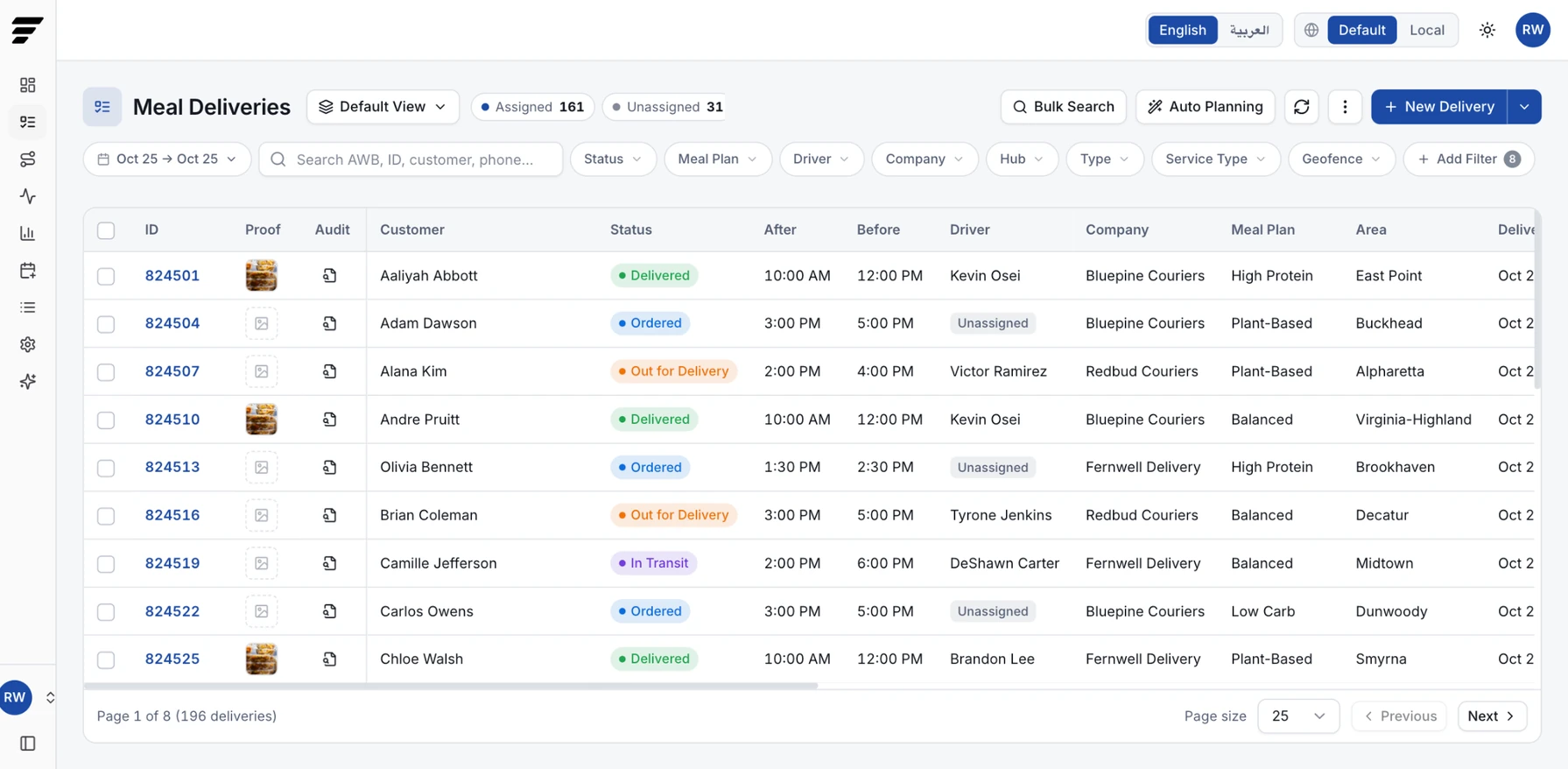Image resolution: width=1568 pixels, height=769 pixels.
Task: Expand the Meal Plan filter
Action: tap(718, 159)
